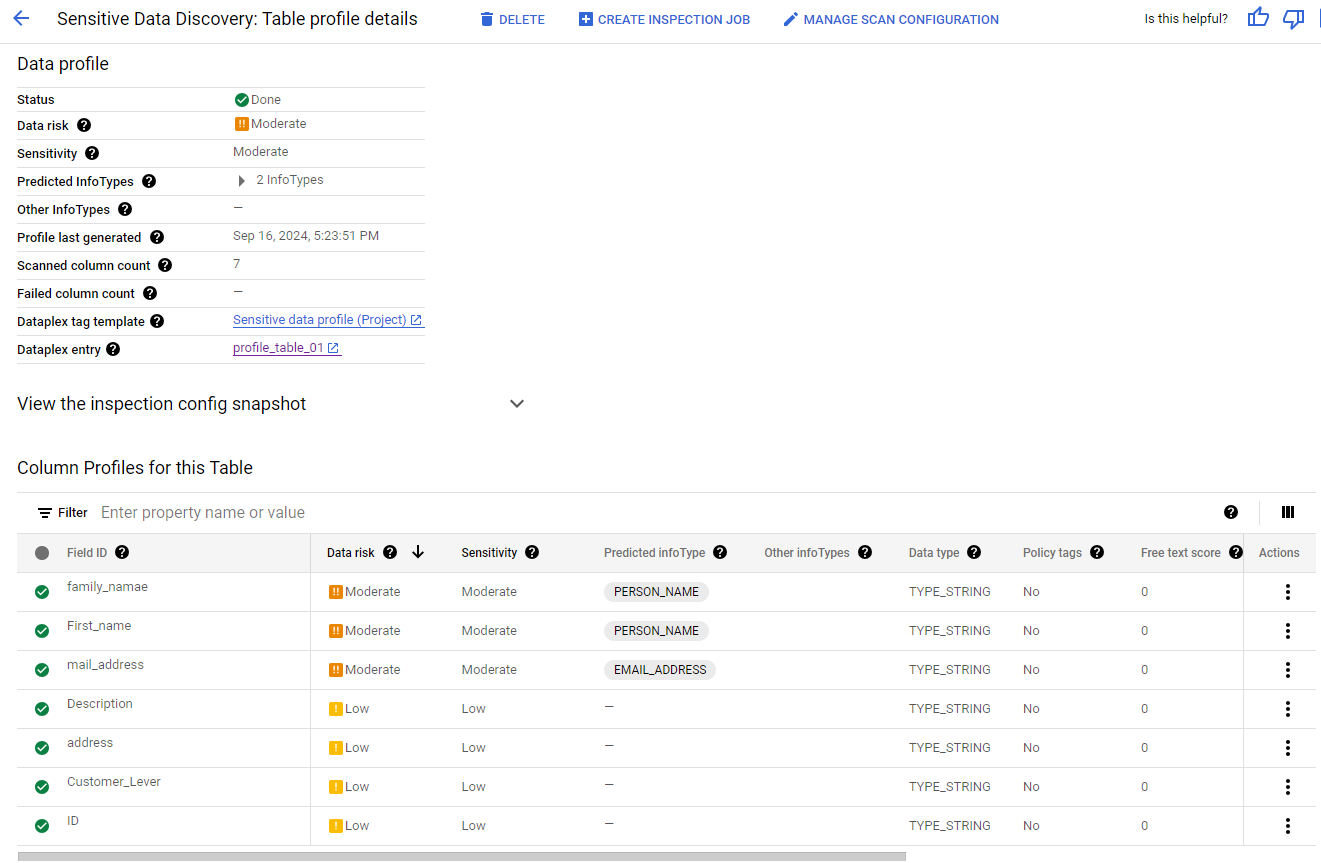Click the Description field ID
The image size is (1321, 863).
pos(100,704)
